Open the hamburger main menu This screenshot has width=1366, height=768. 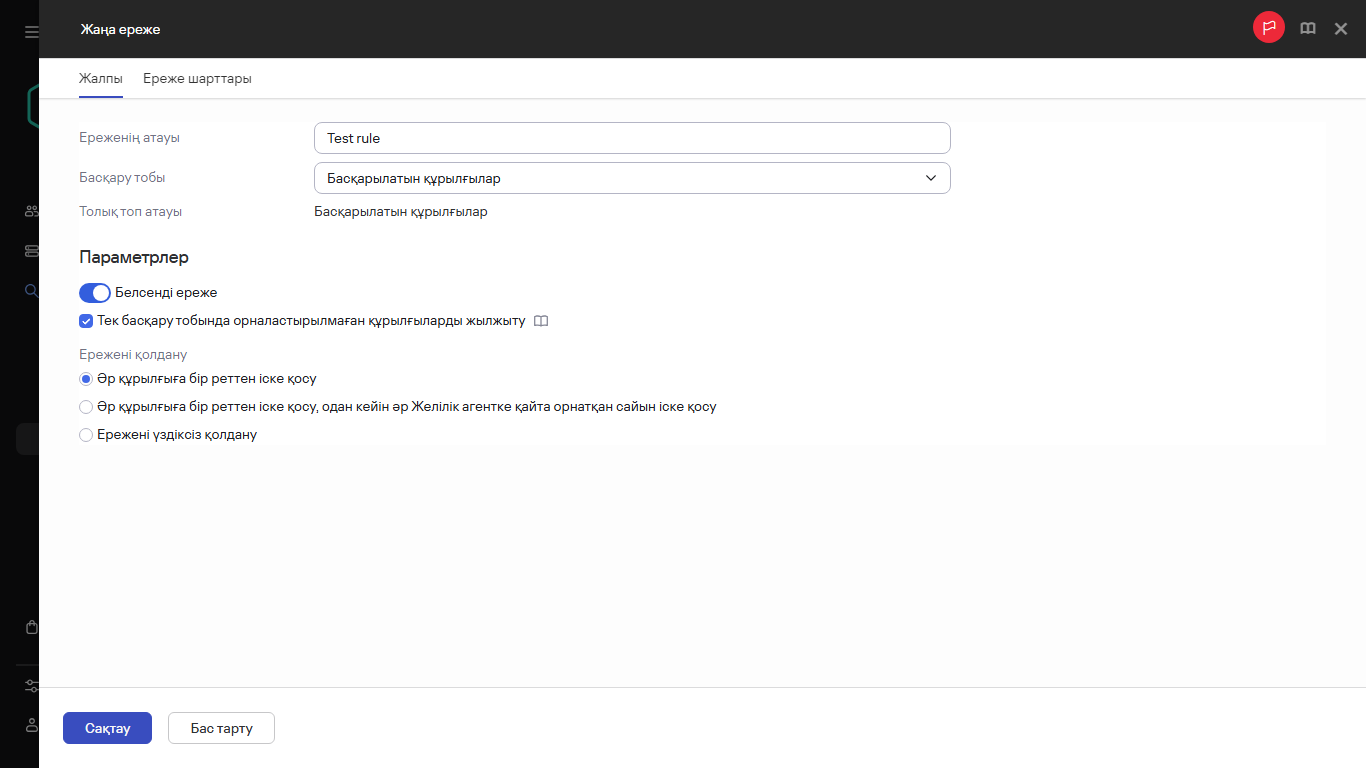32,32
